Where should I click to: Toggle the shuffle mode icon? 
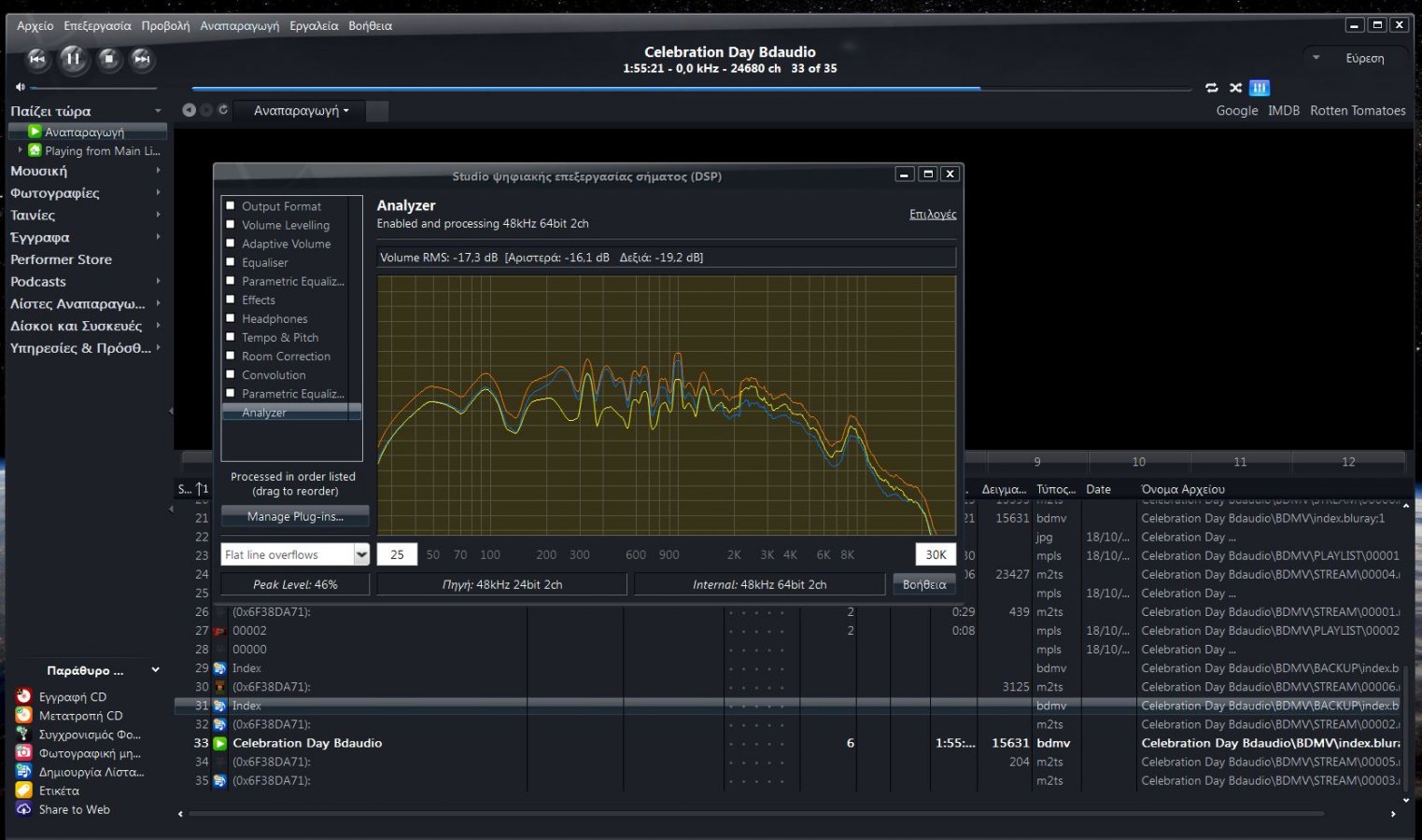pyautogui.click(x=1235, y=88)
